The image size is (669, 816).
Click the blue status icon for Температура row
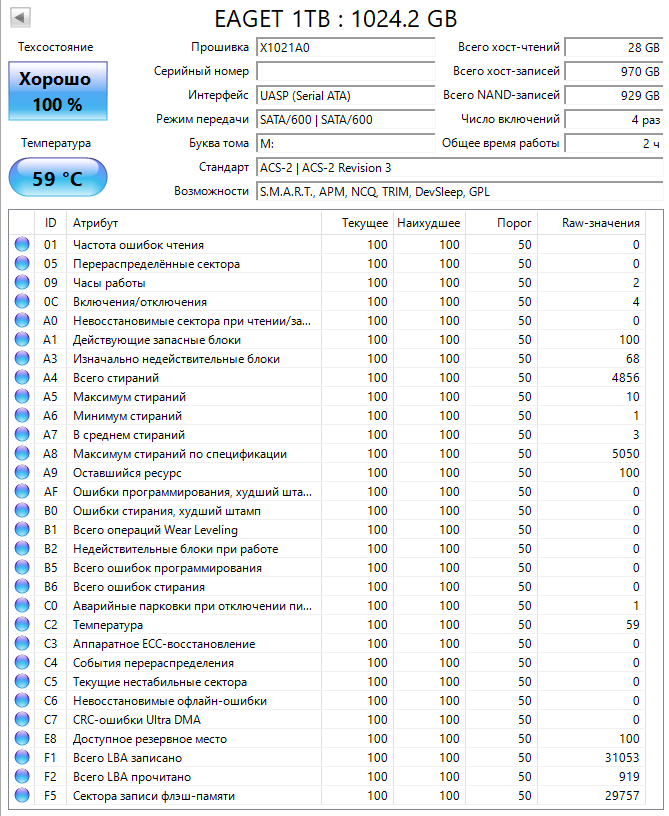[x=22, y=625]
